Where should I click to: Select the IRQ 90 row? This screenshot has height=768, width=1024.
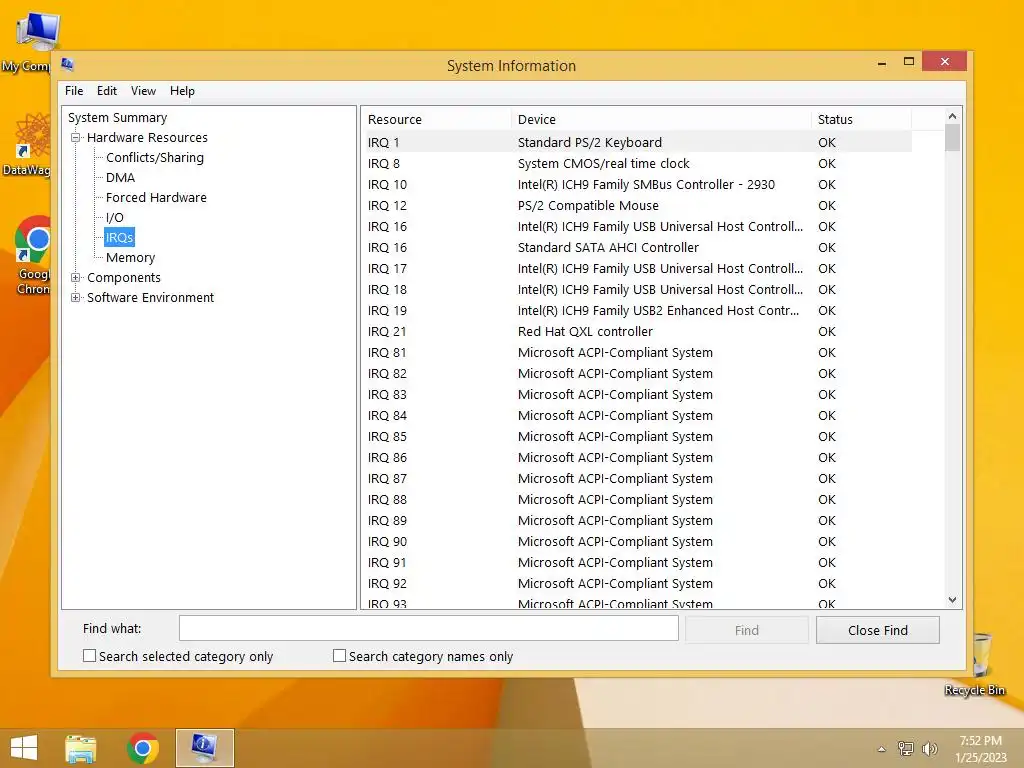[637, 541]
